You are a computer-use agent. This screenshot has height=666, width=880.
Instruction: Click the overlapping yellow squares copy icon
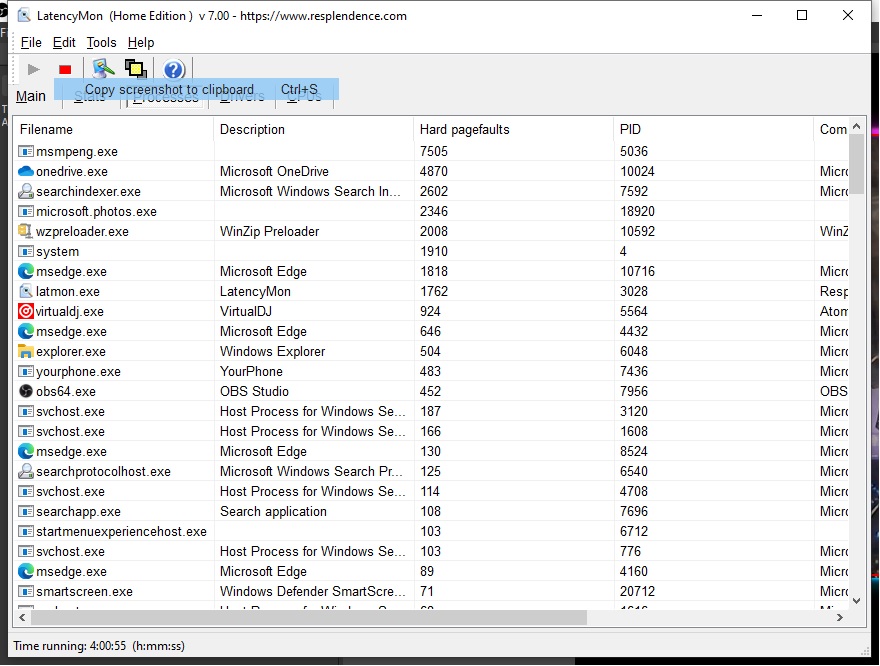coord(135,69)
